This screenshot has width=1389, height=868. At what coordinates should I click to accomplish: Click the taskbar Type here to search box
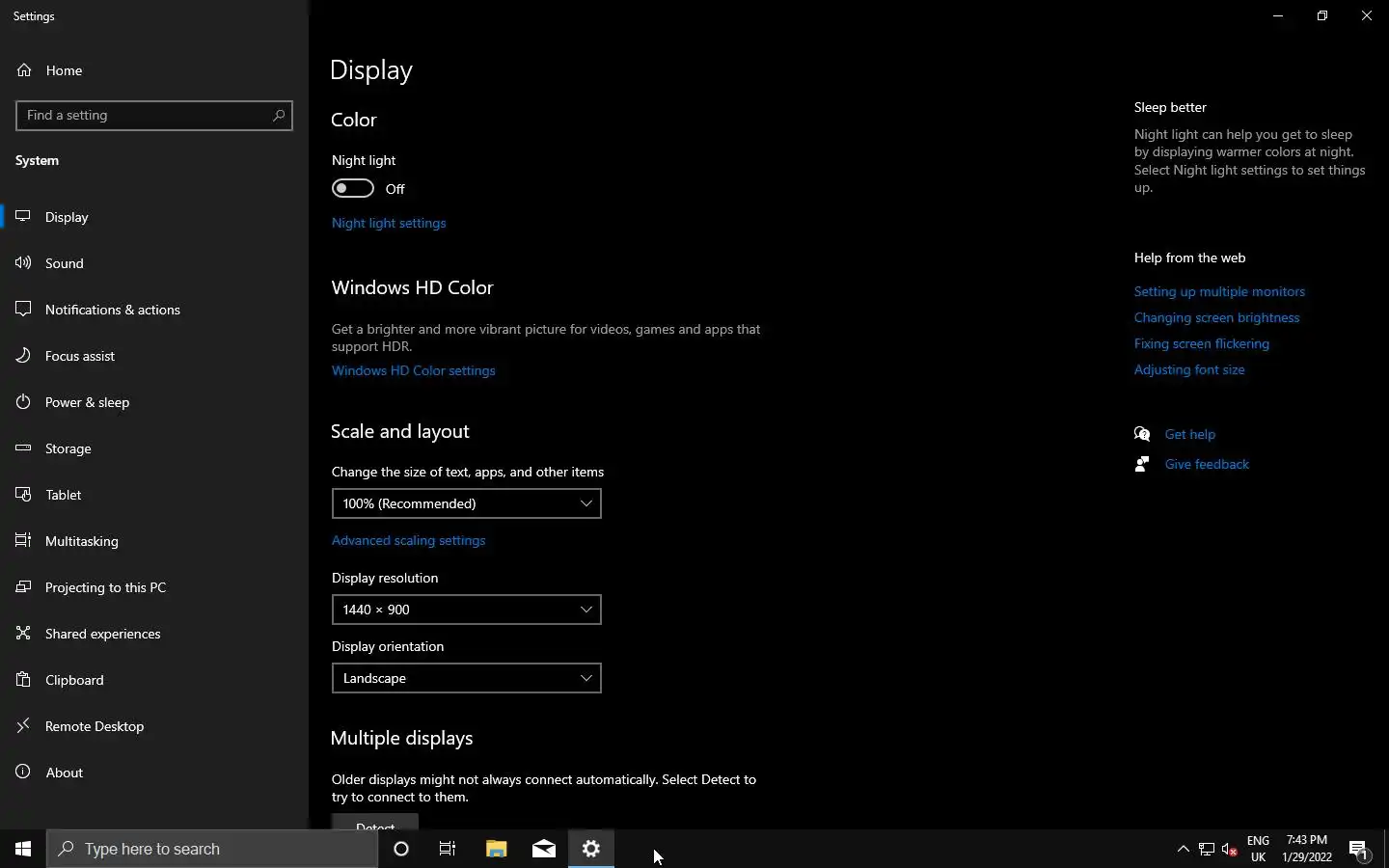[212, 849]
